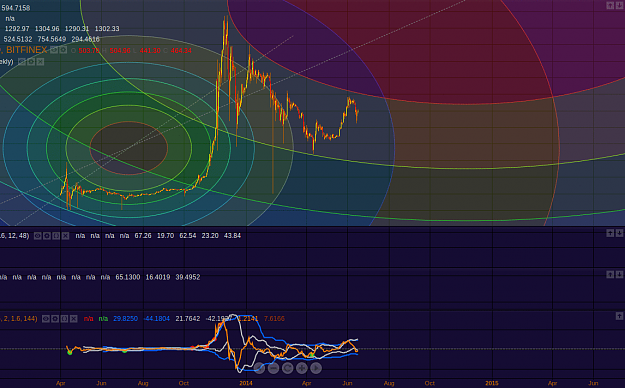Click the blue value 29.8250
The width and height of the screenshot is (625, 388).
click(126, 319)
